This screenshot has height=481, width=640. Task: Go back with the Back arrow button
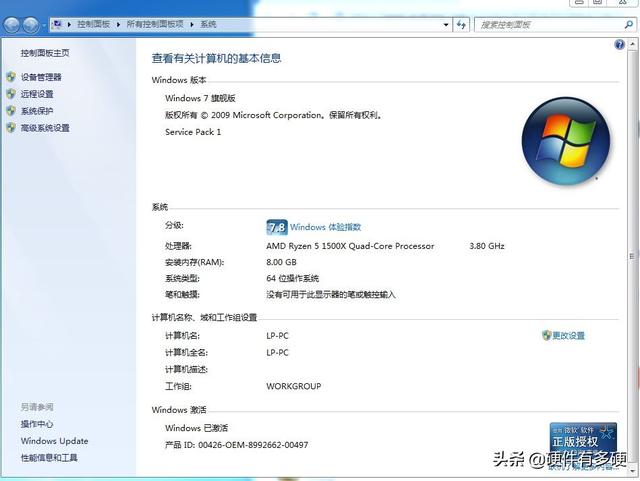12,25
